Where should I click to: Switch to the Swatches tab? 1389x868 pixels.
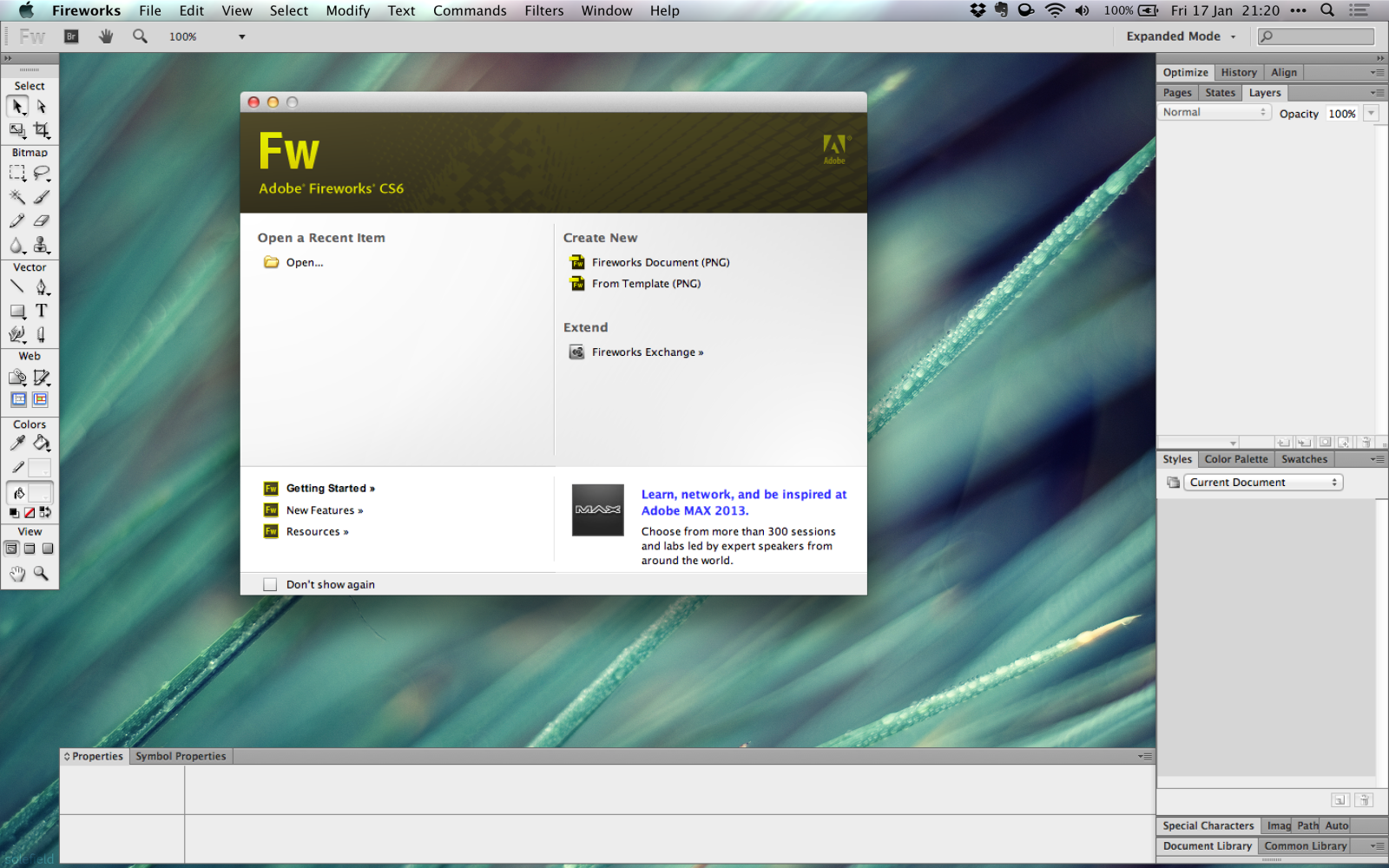1305,459
